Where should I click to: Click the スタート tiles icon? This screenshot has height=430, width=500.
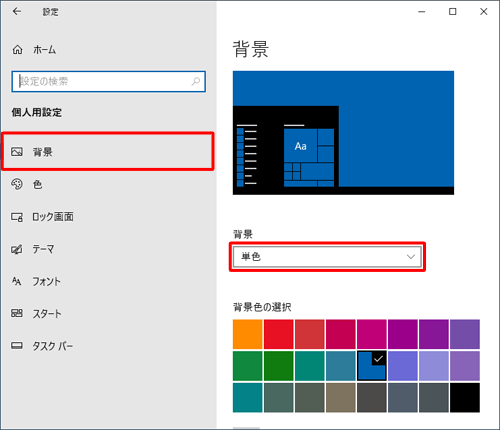17,313
